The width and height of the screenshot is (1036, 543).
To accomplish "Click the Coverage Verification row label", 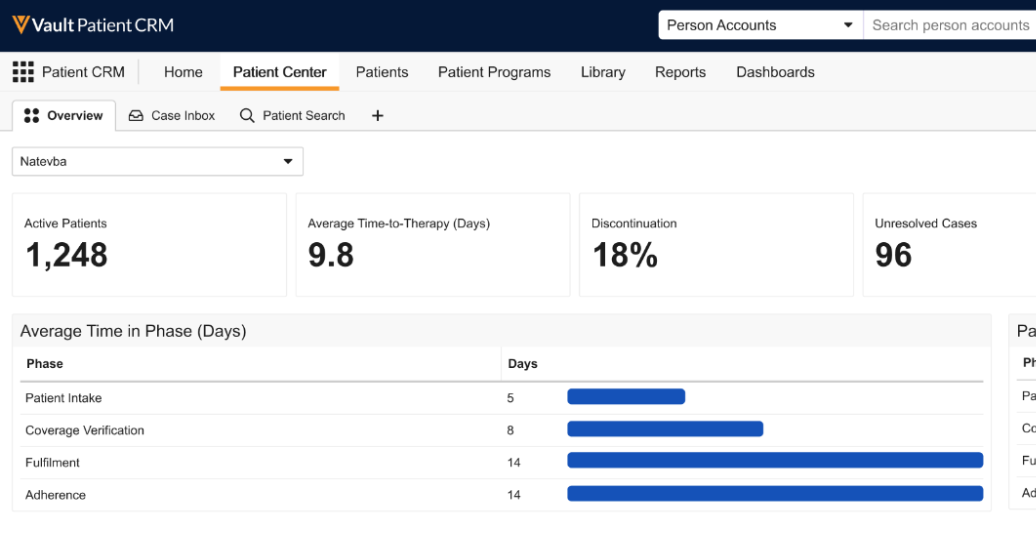I will pyautogui.click(x=85, y=430).
